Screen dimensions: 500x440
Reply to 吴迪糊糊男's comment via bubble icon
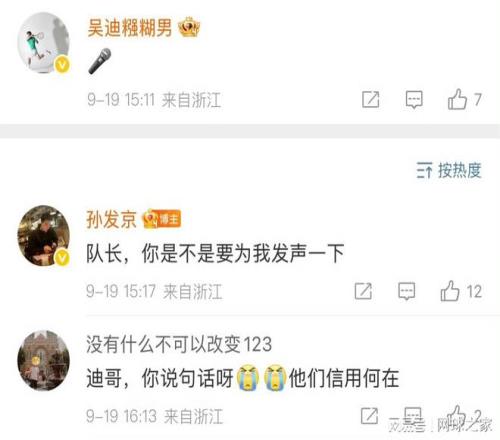coord(414,99)
